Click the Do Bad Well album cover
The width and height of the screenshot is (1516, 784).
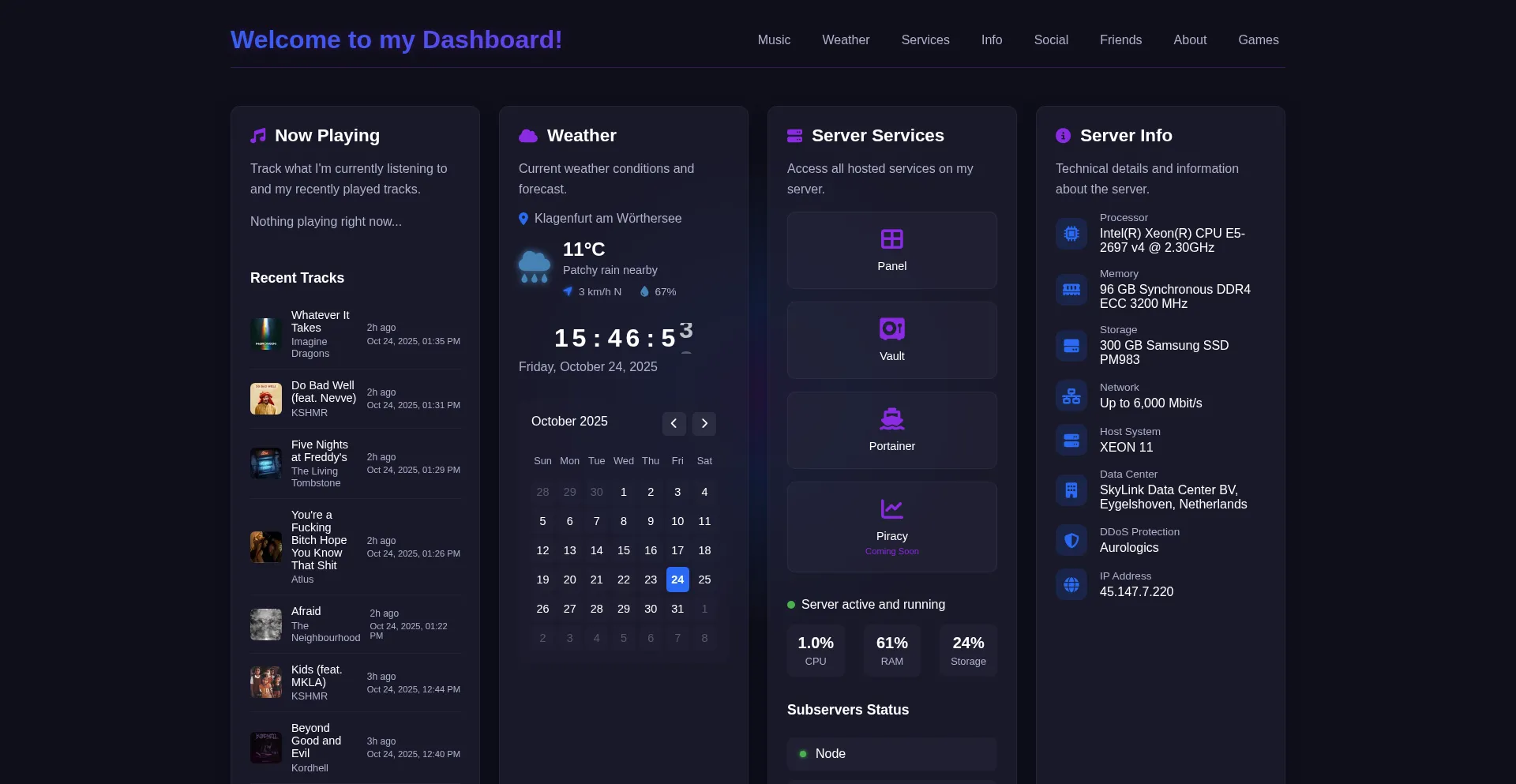pos(266,399)
